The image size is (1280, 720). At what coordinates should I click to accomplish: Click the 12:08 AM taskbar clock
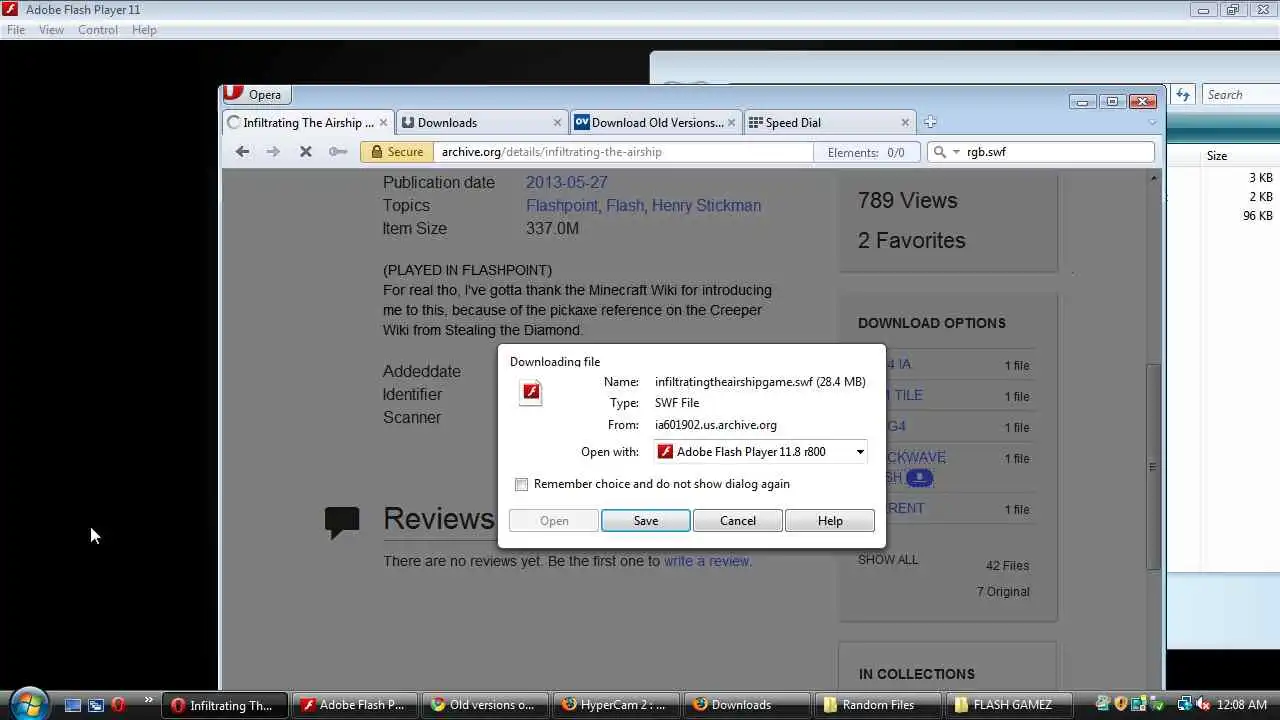click(1242, 705)
